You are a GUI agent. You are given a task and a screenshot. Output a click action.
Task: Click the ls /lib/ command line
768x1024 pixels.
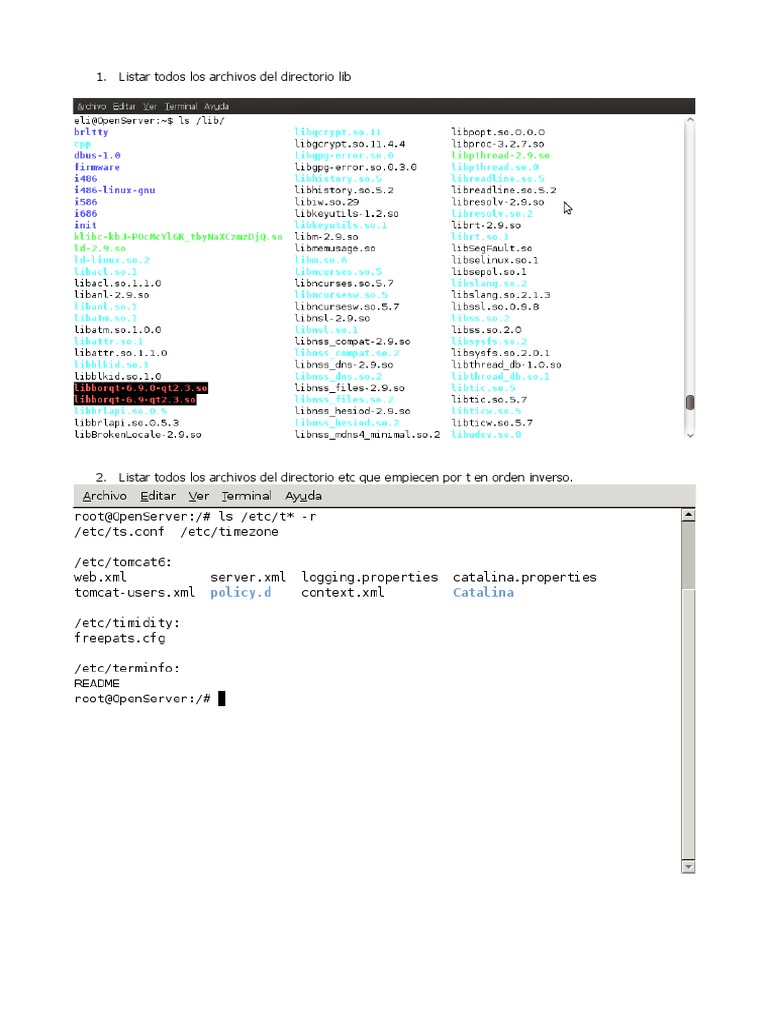(202, 121)
